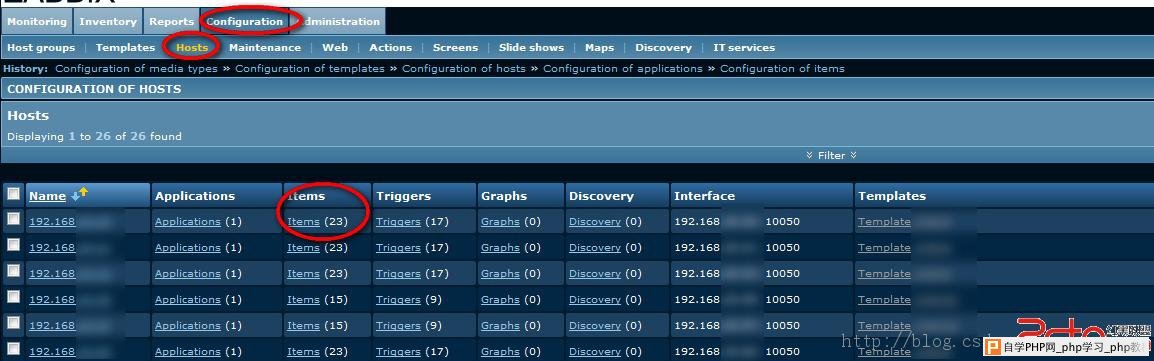Image resolution: width=1154 pixels, height=361 pixels.
Task: Open Slide shows configuration
Action: coord(531,47)
